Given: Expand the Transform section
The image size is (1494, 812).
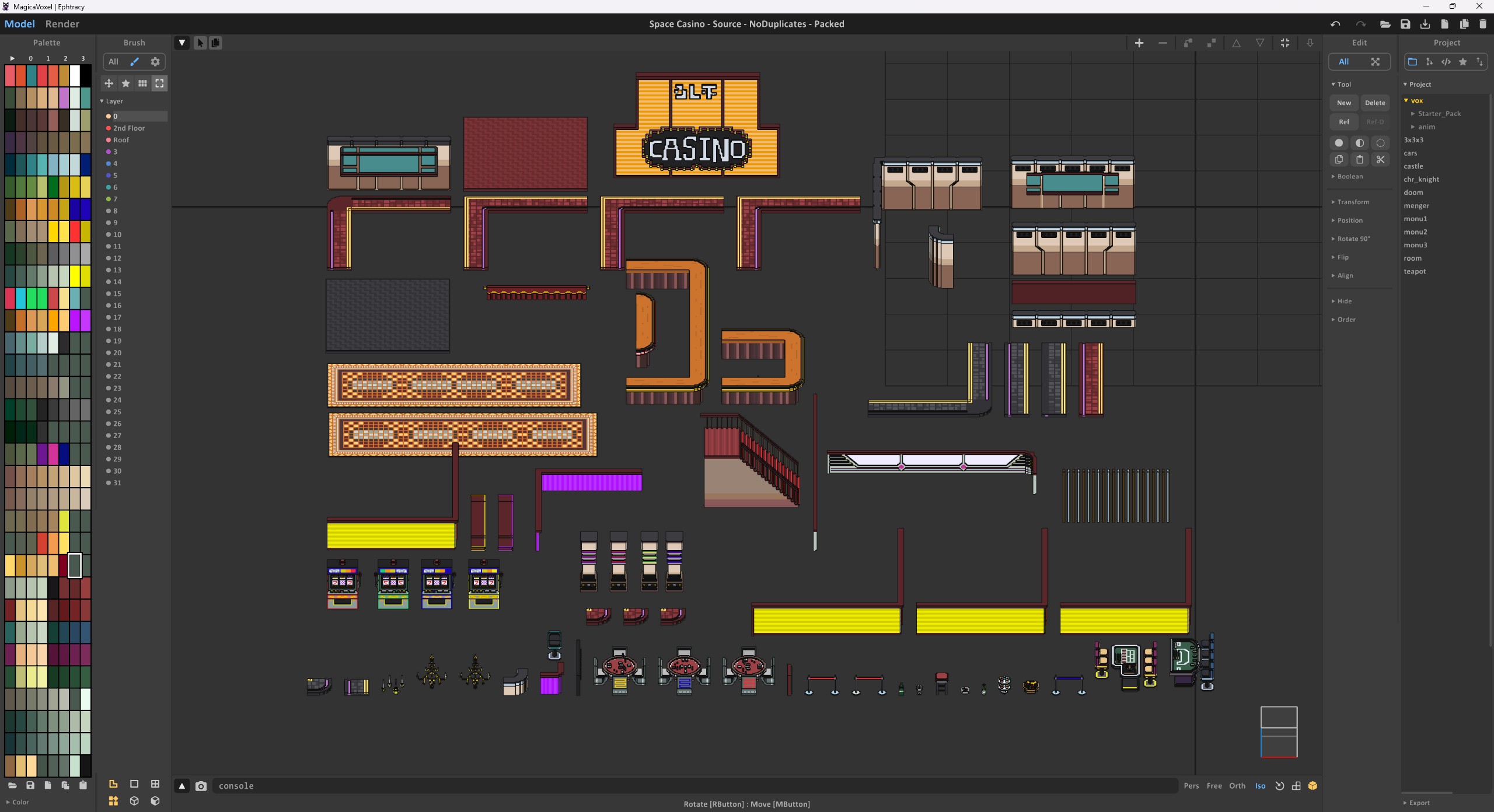Looking at the screenshot, I should pos(1353,202).
